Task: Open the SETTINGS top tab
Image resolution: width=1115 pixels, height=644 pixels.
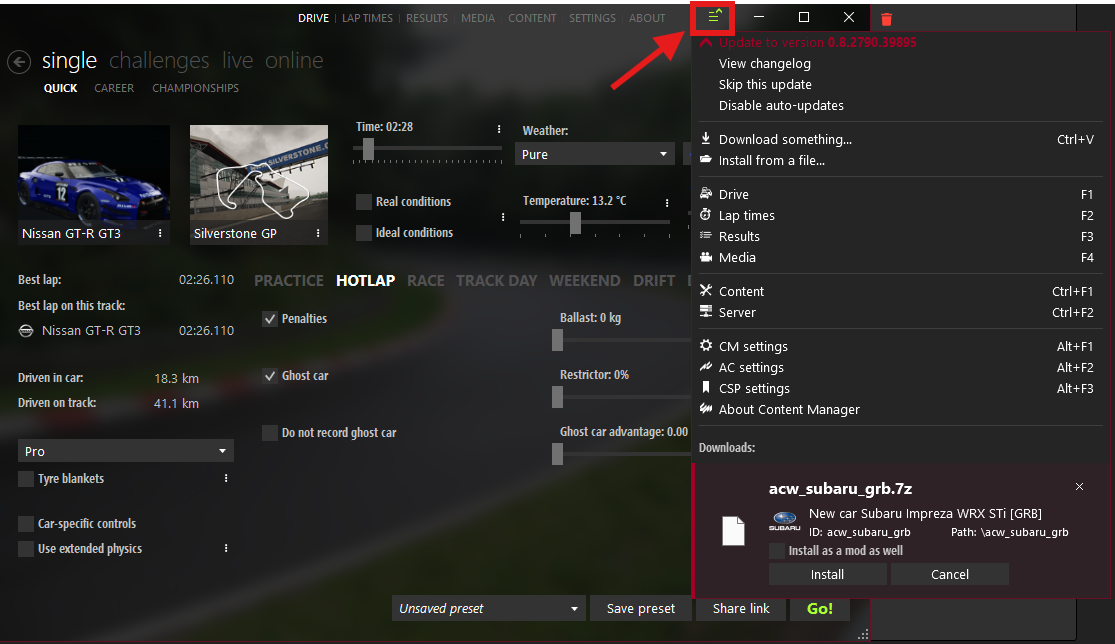Action: click(592, 18)
